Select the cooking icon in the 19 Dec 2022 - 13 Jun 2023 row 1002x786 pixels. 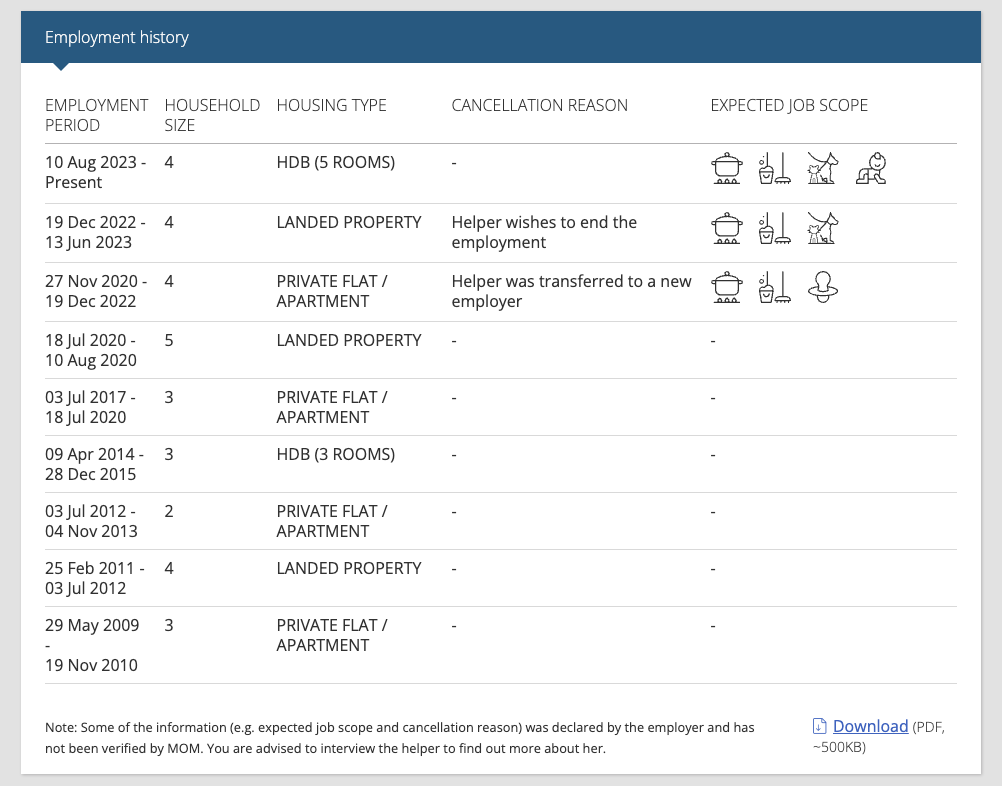(x=727, y=228)
